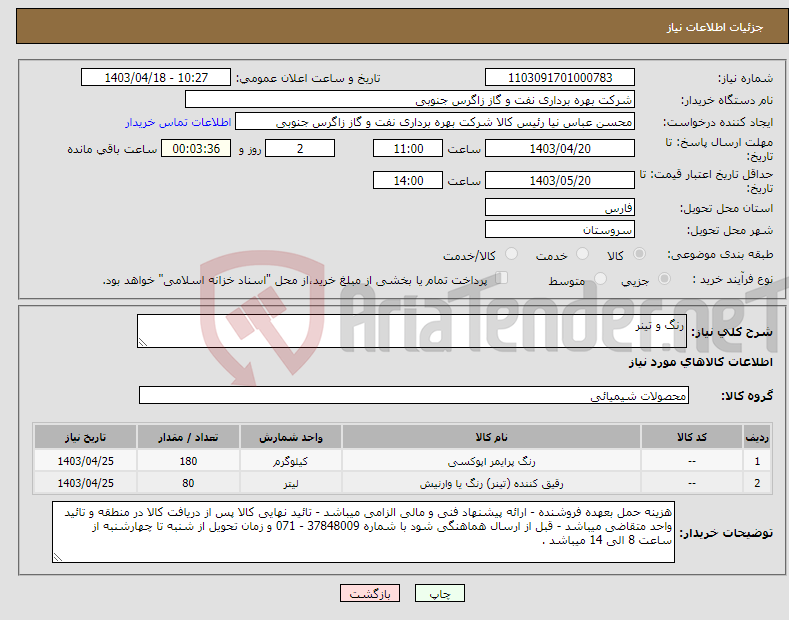The width and height of the screenshot is (789, 620).
Task: Click the response deadline time 11:00
Action: (408, 148)
